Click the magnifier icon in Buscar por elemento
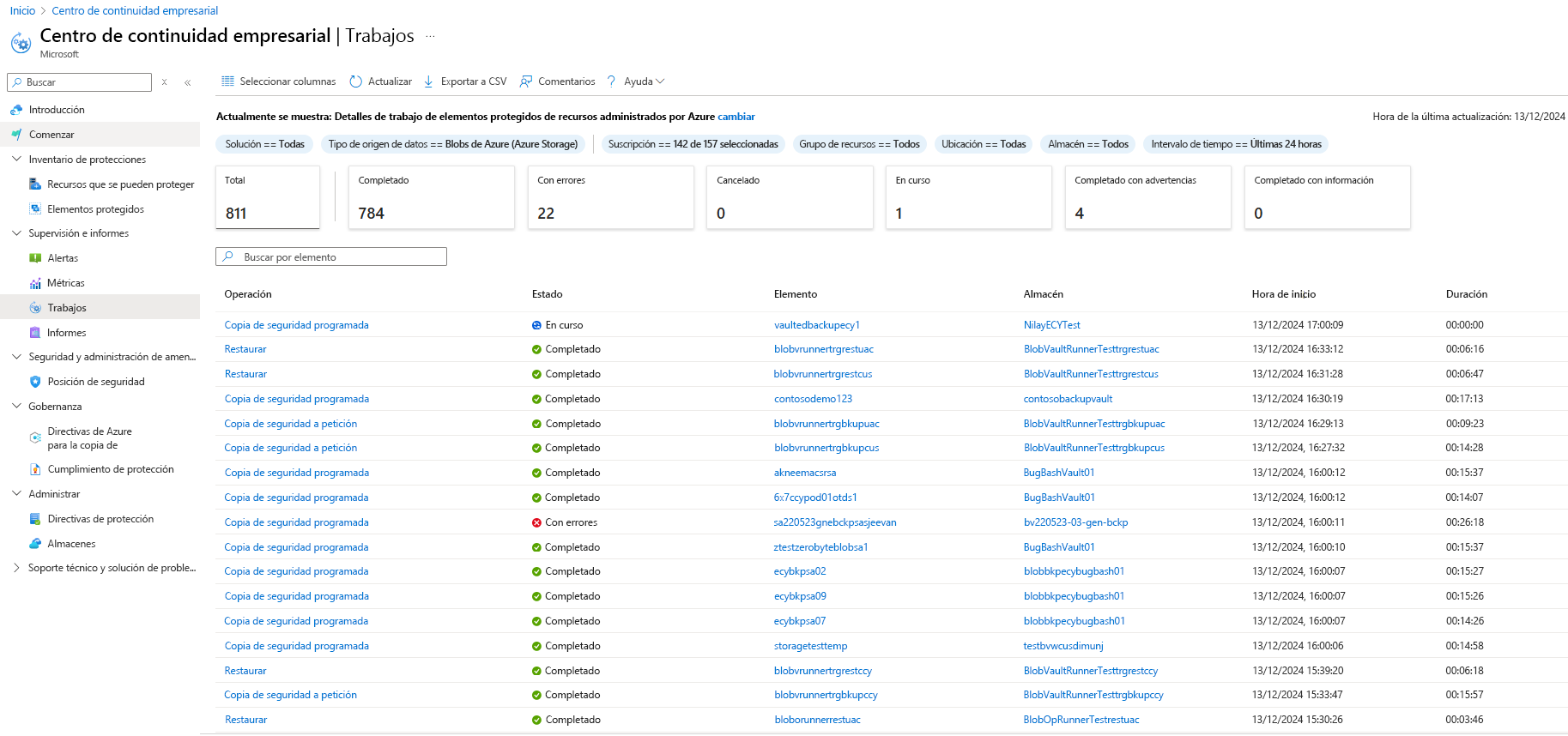This screenshot has height=736, width=1568. (228, 256)
